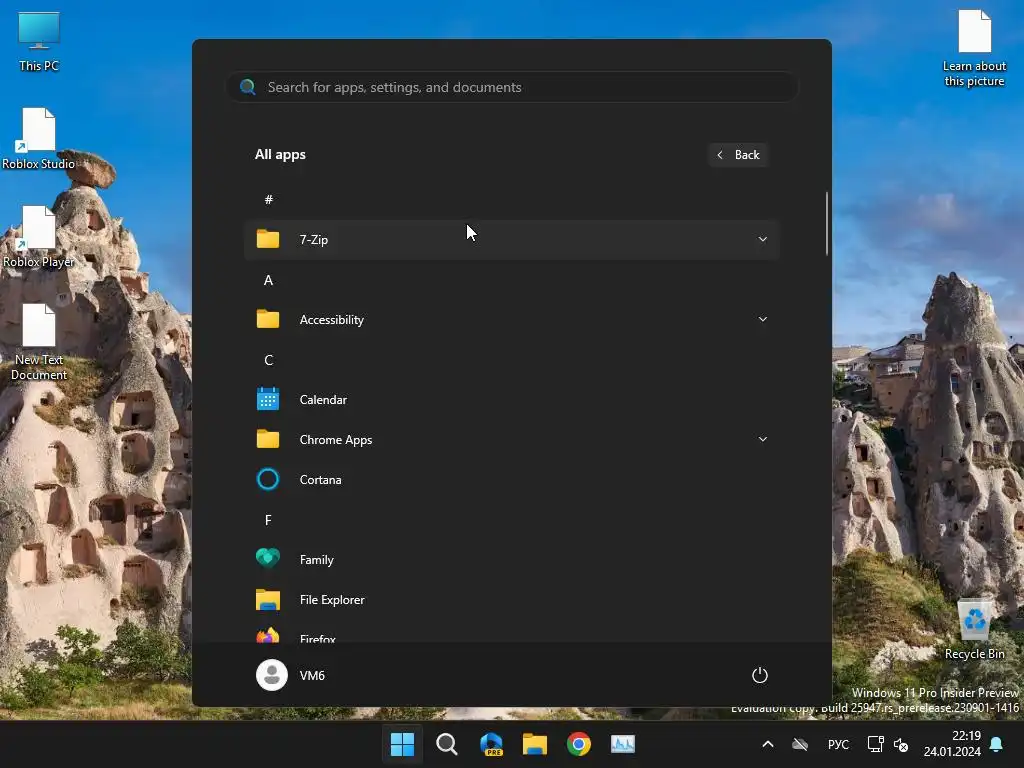Open the Chrome Apps folder icon
Viewport: 1024px width, 768px height.
[x=268, y=439]
